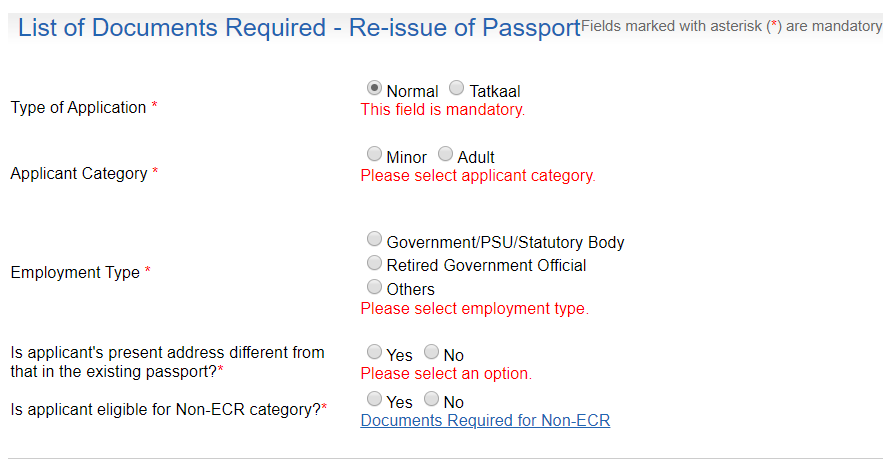Select the Normal application type radio button
The width and height of the screenshot is (890, 462).
(375, 88)
